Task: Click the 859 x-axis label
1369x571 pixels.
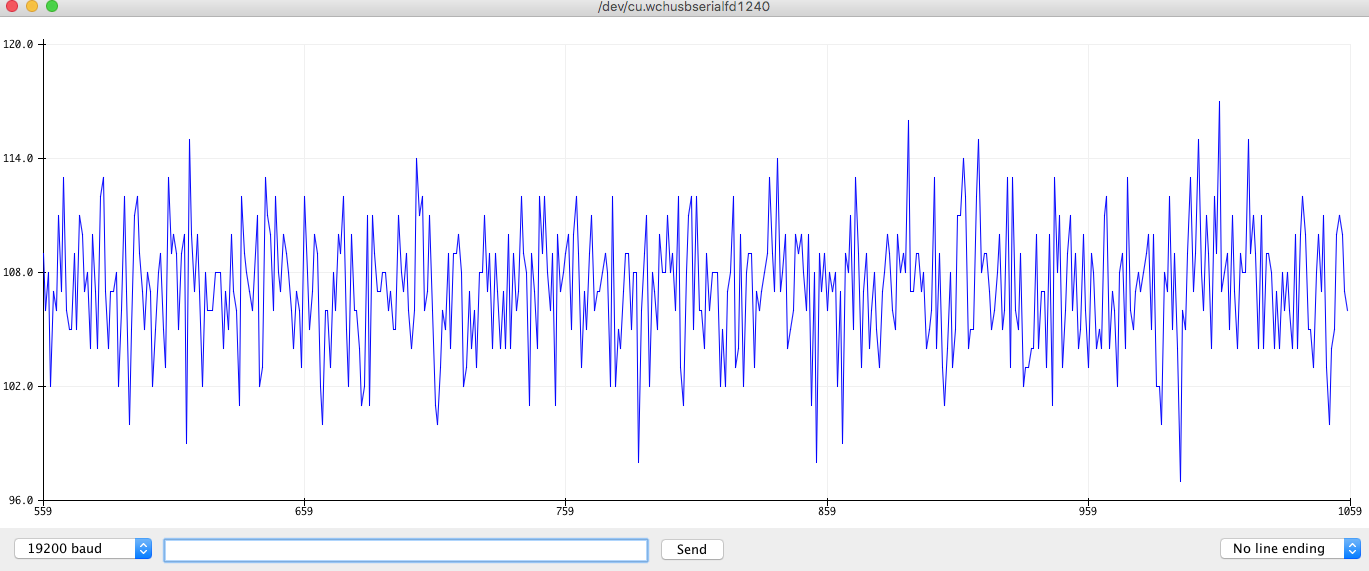Action: pos(827,511)
